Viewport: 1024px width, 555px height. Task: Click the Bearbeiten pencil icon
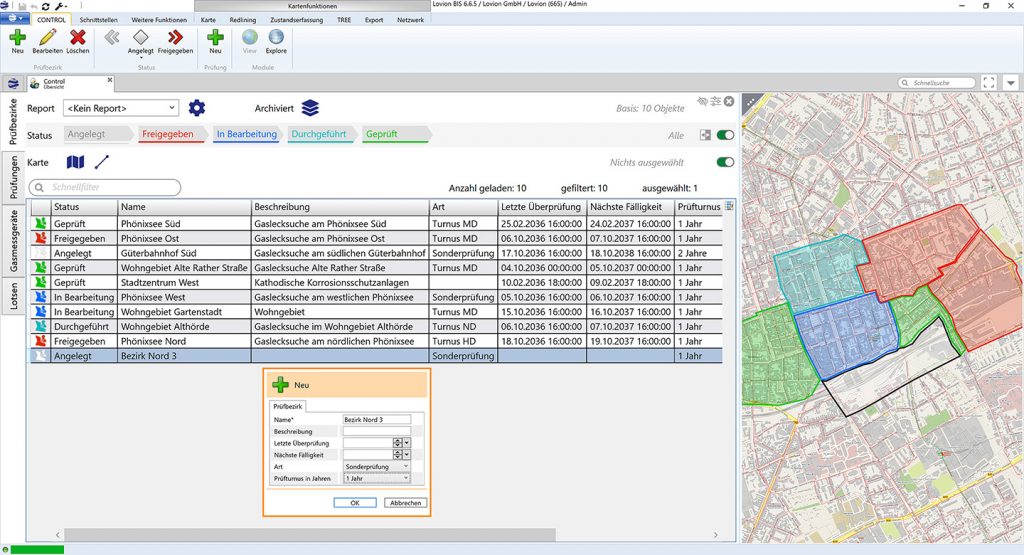click(x=47, y=38)
